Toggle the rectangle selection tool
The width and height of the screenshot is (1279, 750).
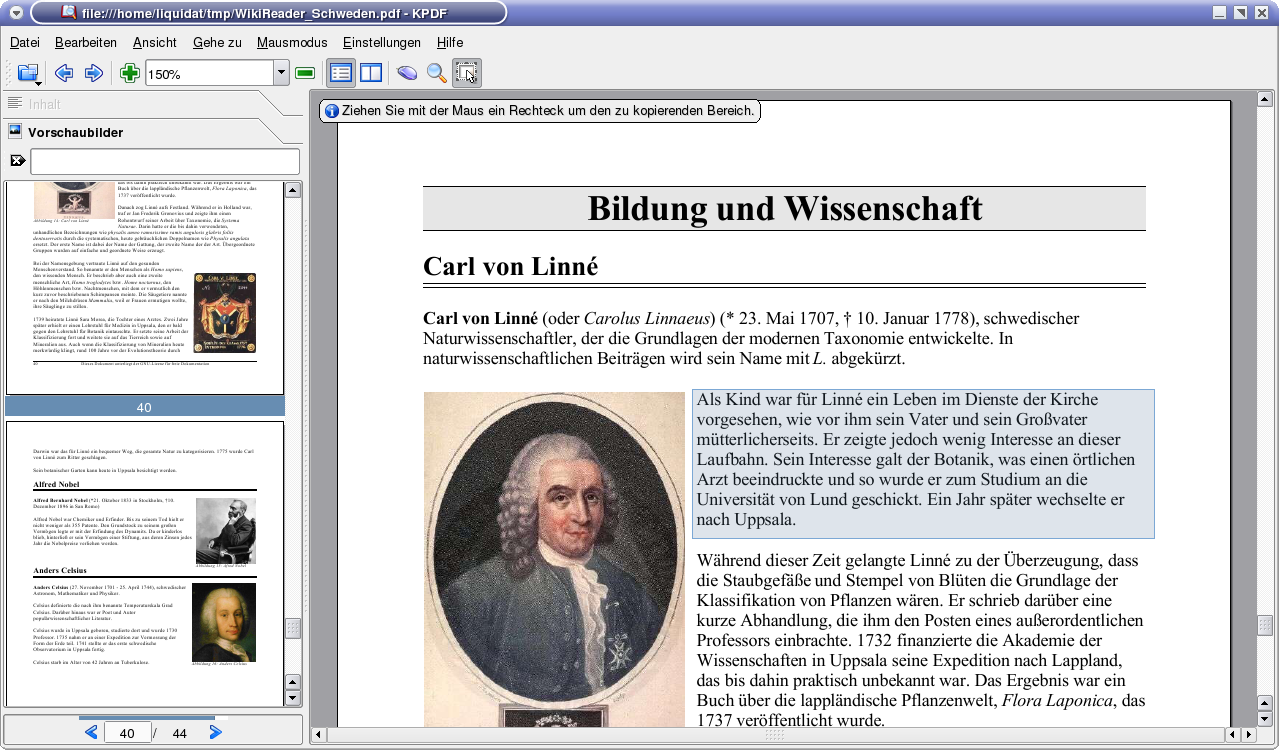click(467, 73)
